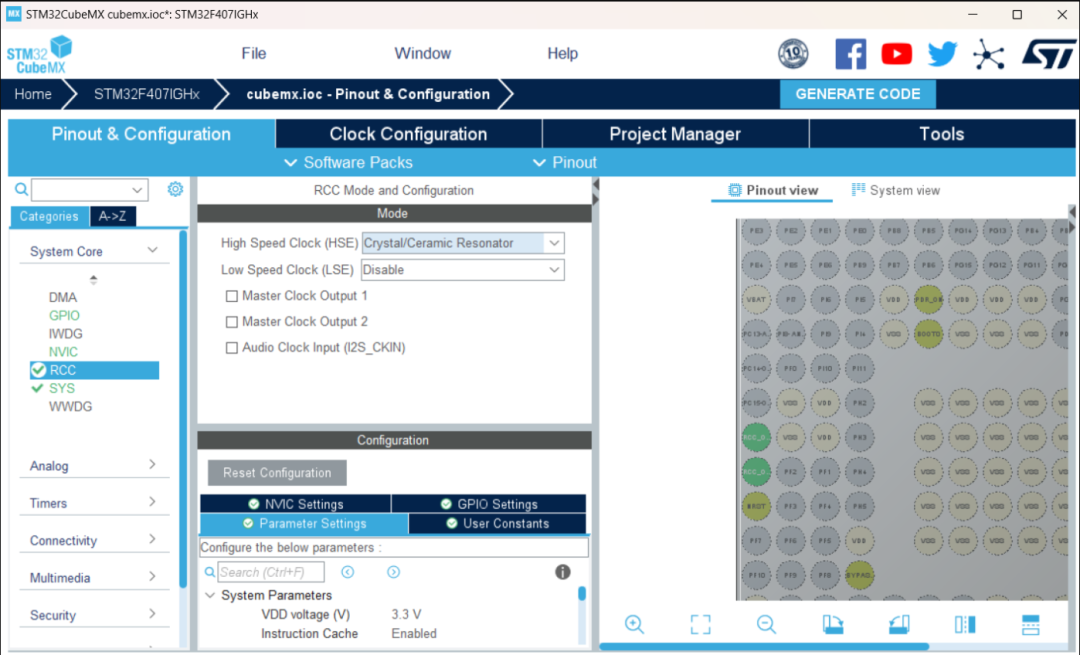Open the YouTube icon link
The image size is (1080, 655).
click(x=896, y=54)
